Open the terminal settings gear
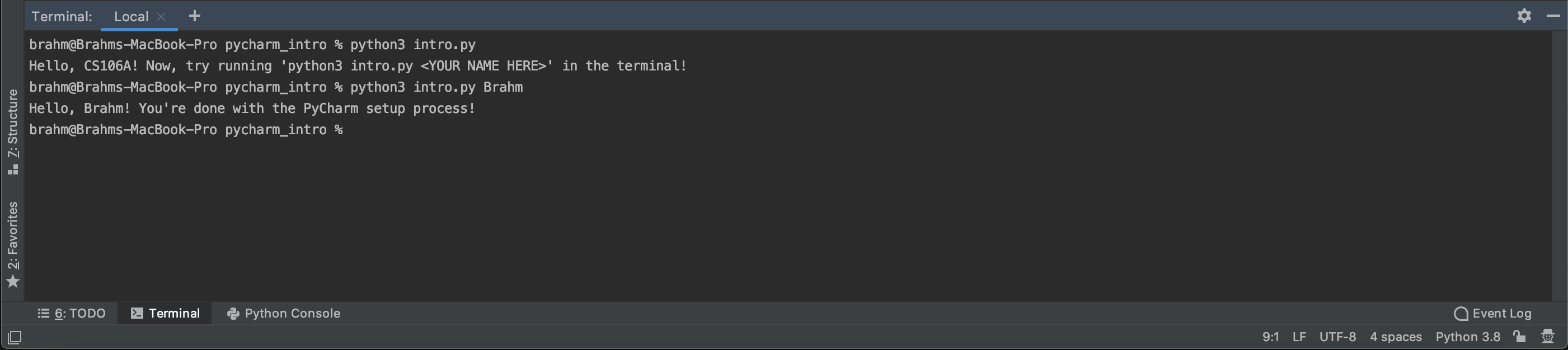The image size is (1568, 350). [1524, 15]
